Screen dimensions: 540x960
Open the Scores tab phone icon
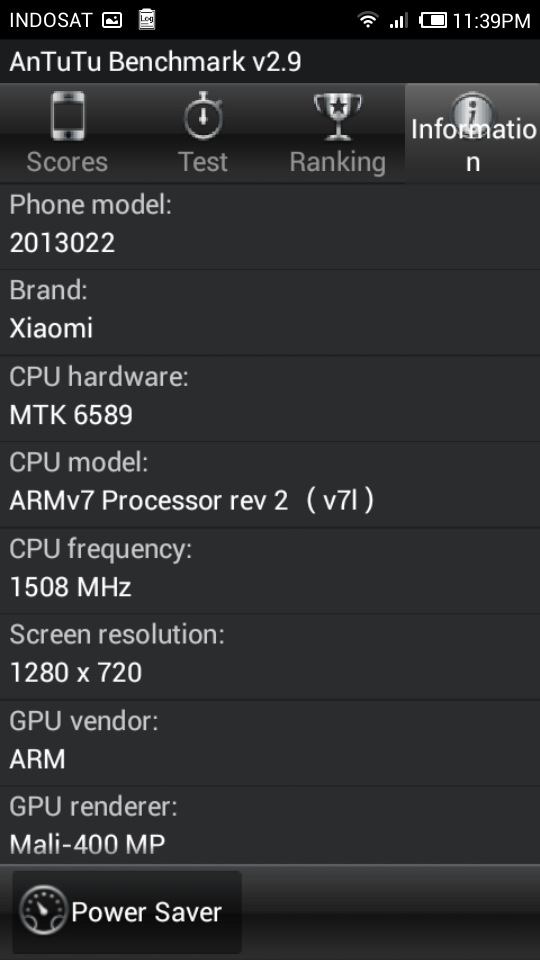67,117
